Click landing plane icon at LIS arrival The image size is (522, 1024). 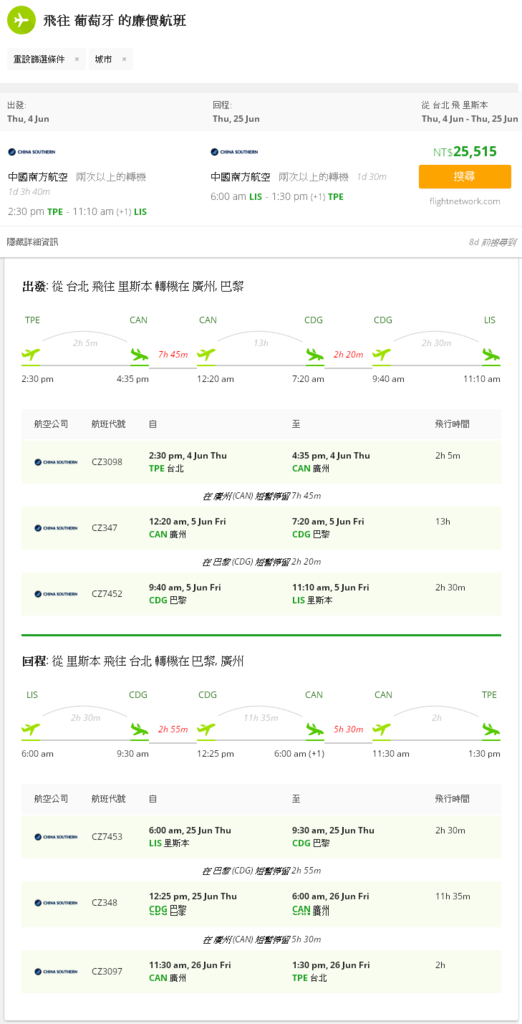coord(491,355)
